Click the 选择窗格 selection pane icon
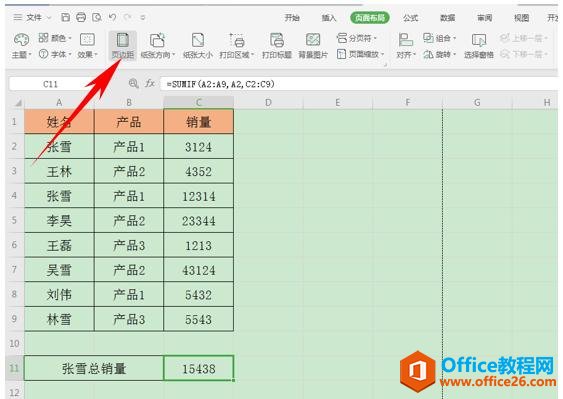 click(x=479, y=40)
